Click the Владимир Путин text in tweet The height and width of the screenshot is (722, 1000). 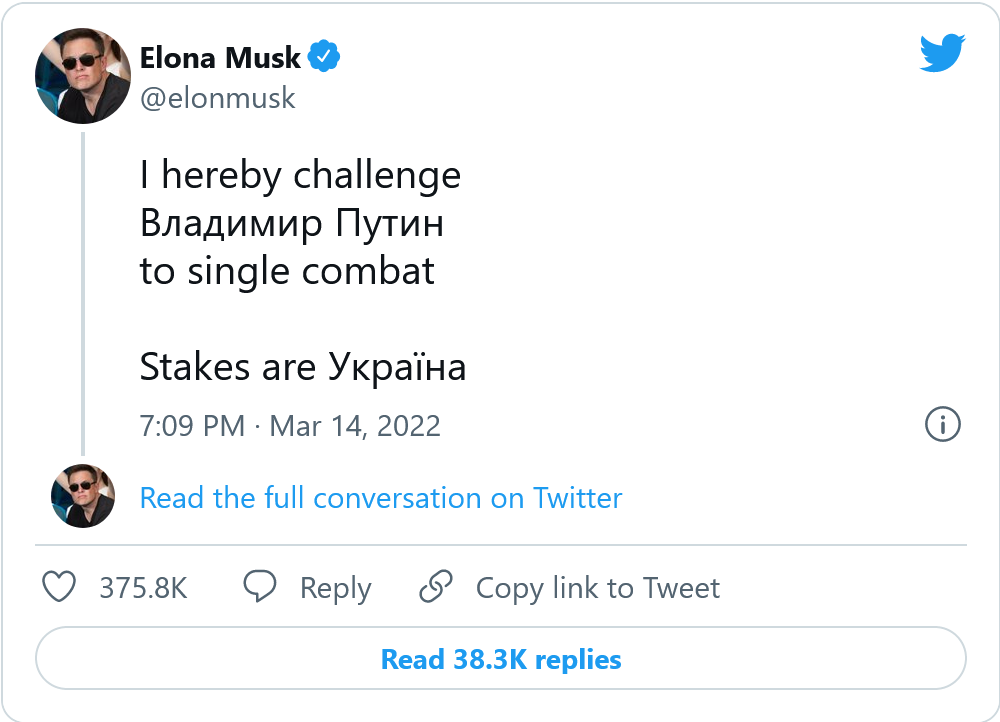292,224
